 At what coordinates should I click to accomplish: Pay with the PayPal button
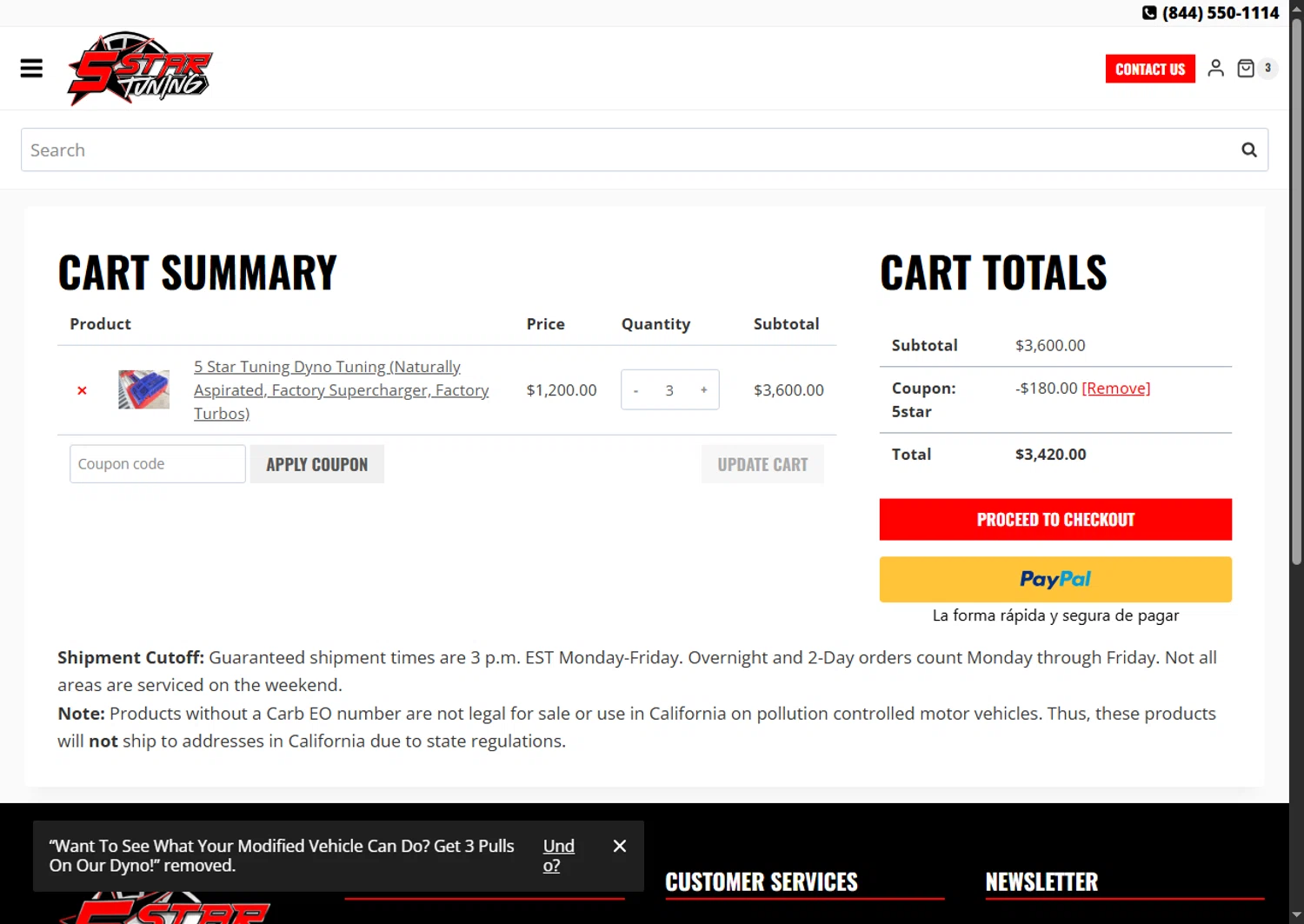[1055, 579]
